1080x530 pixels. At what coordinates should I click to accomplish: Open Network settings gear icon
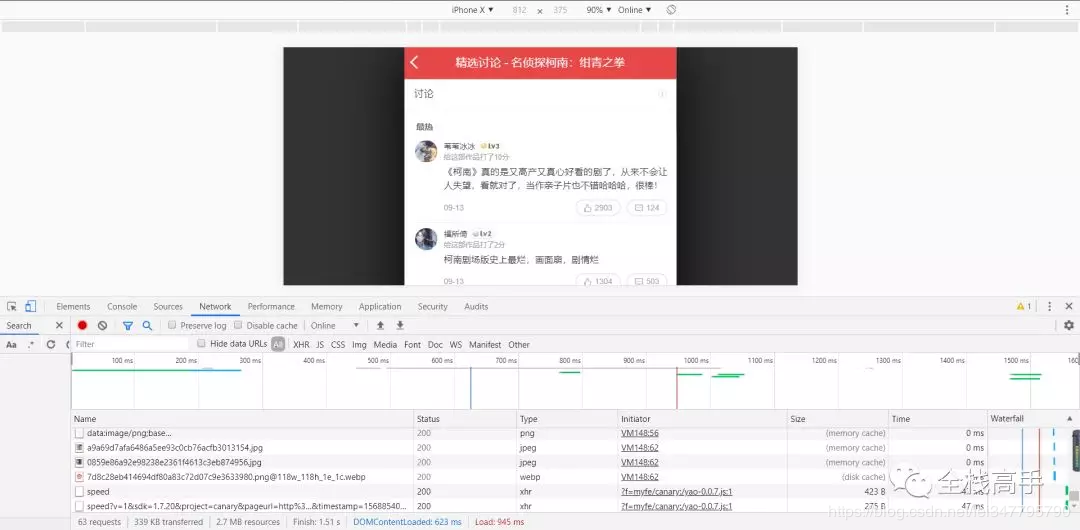coord(1068,325)
